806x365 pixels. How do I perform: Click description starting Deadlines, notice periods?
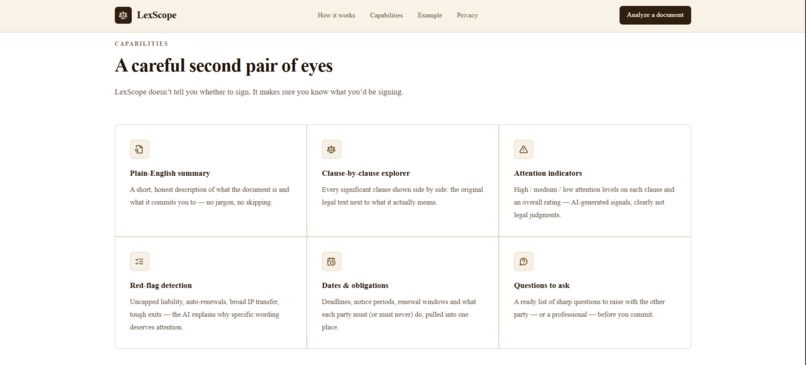click(x=399, y=315)
